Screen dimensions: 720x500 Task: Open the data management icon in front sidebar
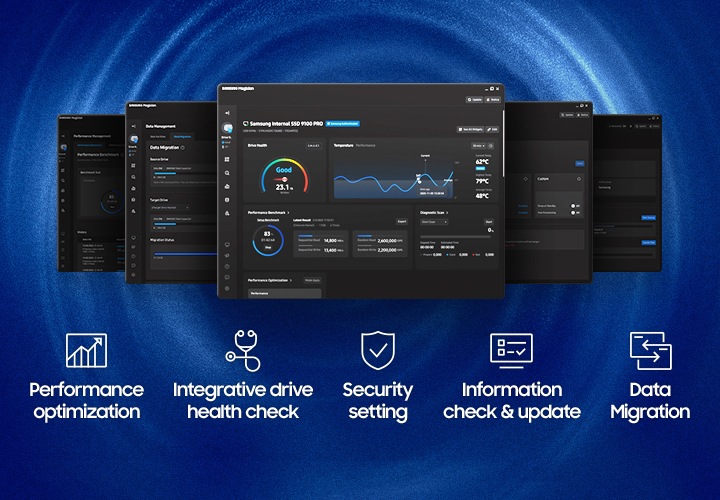tap(227, 200)
